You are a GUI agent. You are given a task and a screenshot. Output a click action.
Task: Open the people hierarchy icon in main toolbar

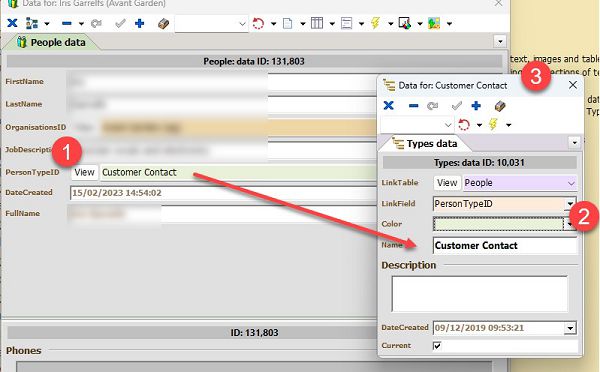click(32, 23)
